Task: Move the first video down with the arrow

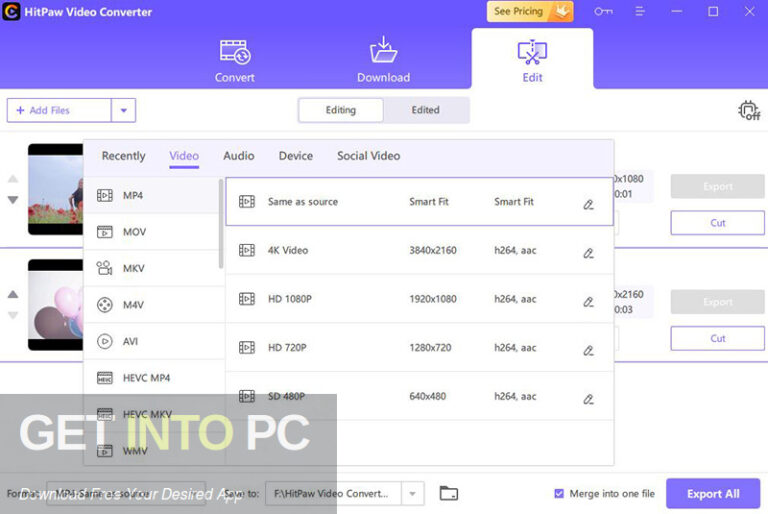Action: (13, 200)
